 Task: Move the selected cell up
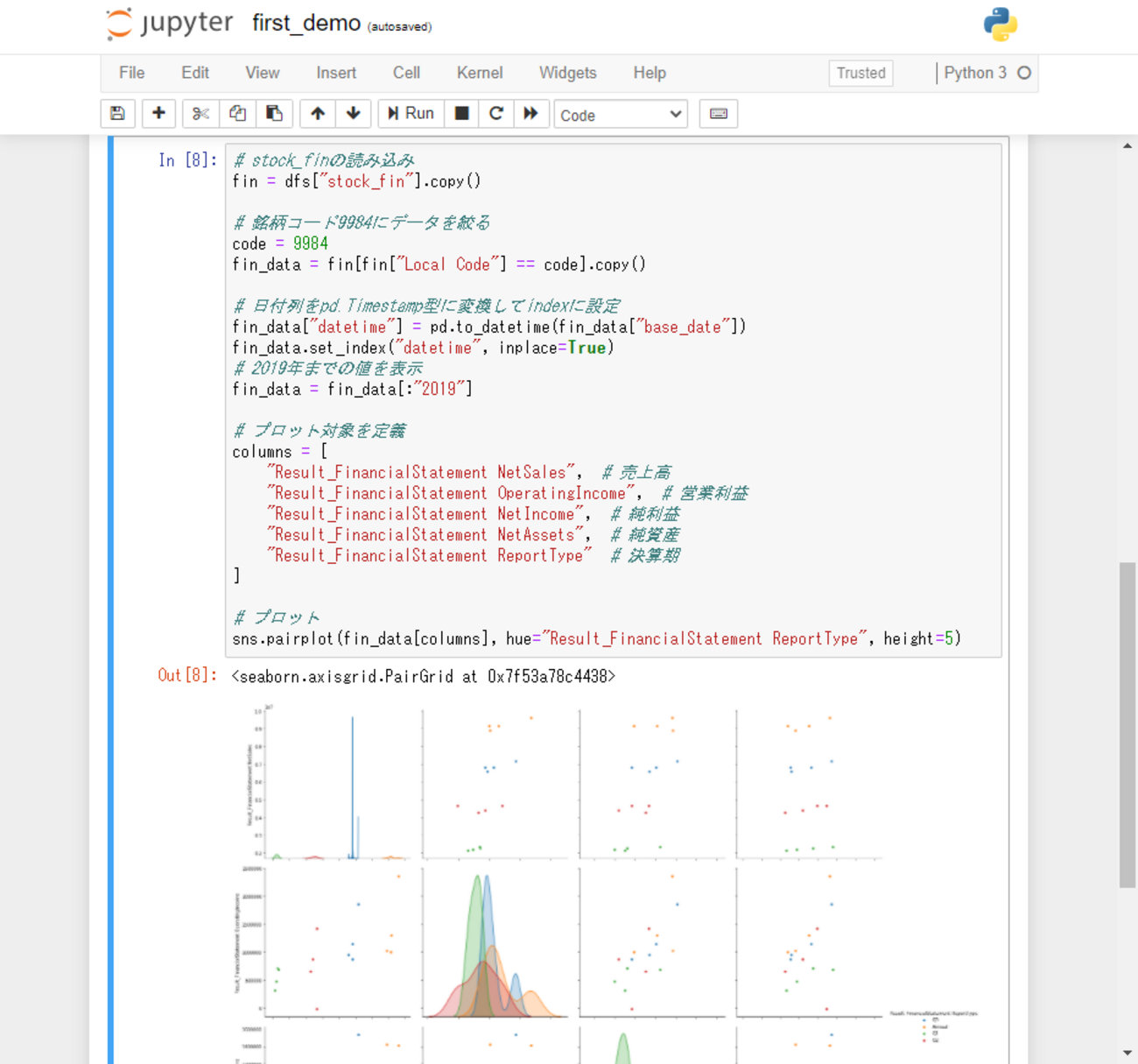[318, 114]
